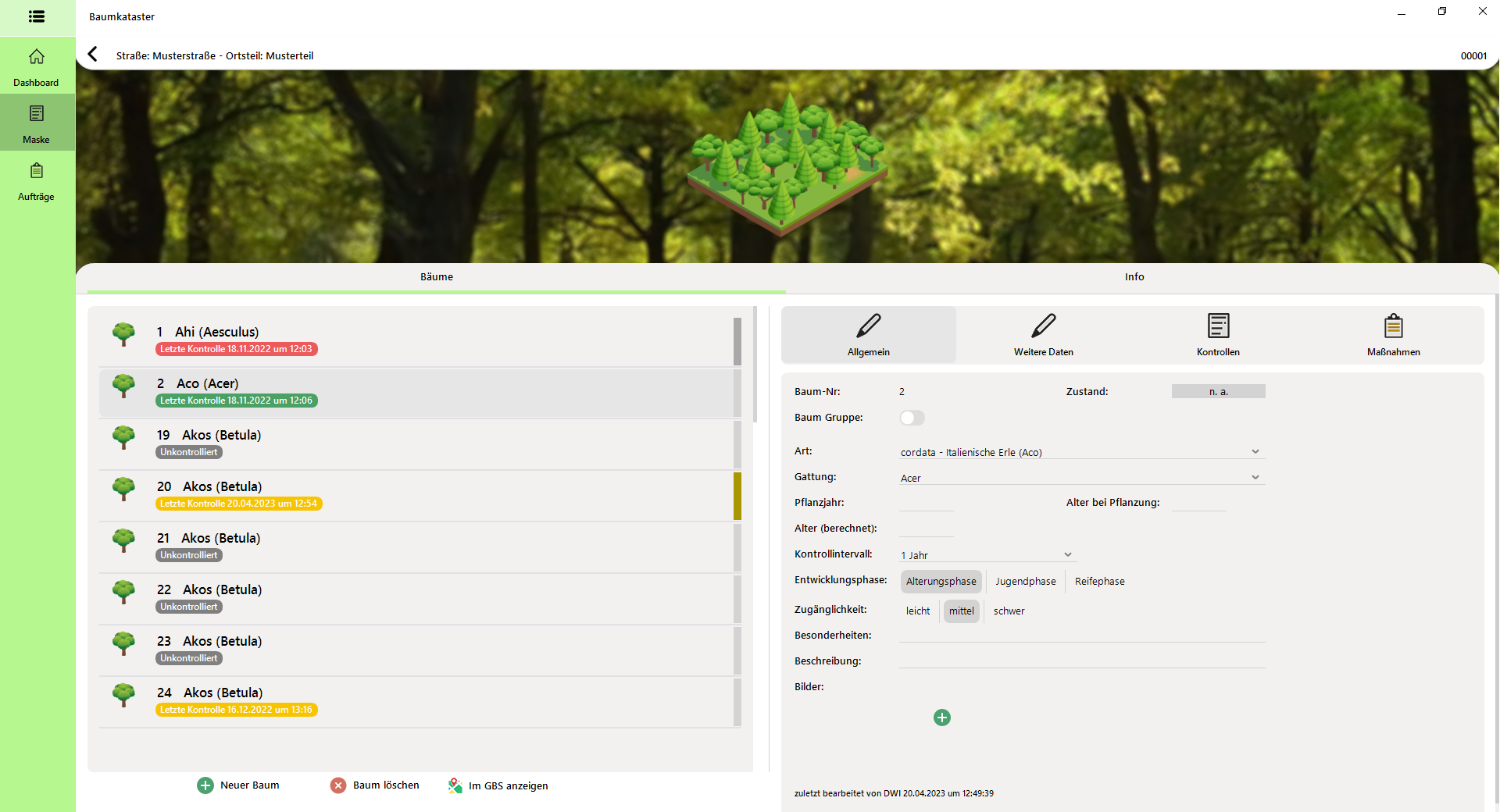Image resolution: width=1500 pixels, height=812 pixels.
Task: Set Zugänglichkeit to schwer
Action: 1009,611
